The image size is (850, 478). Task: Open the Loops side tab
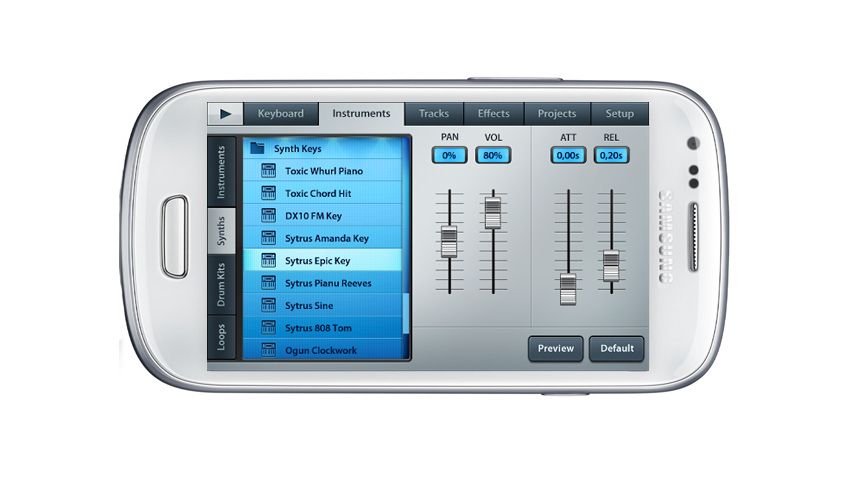221,337
